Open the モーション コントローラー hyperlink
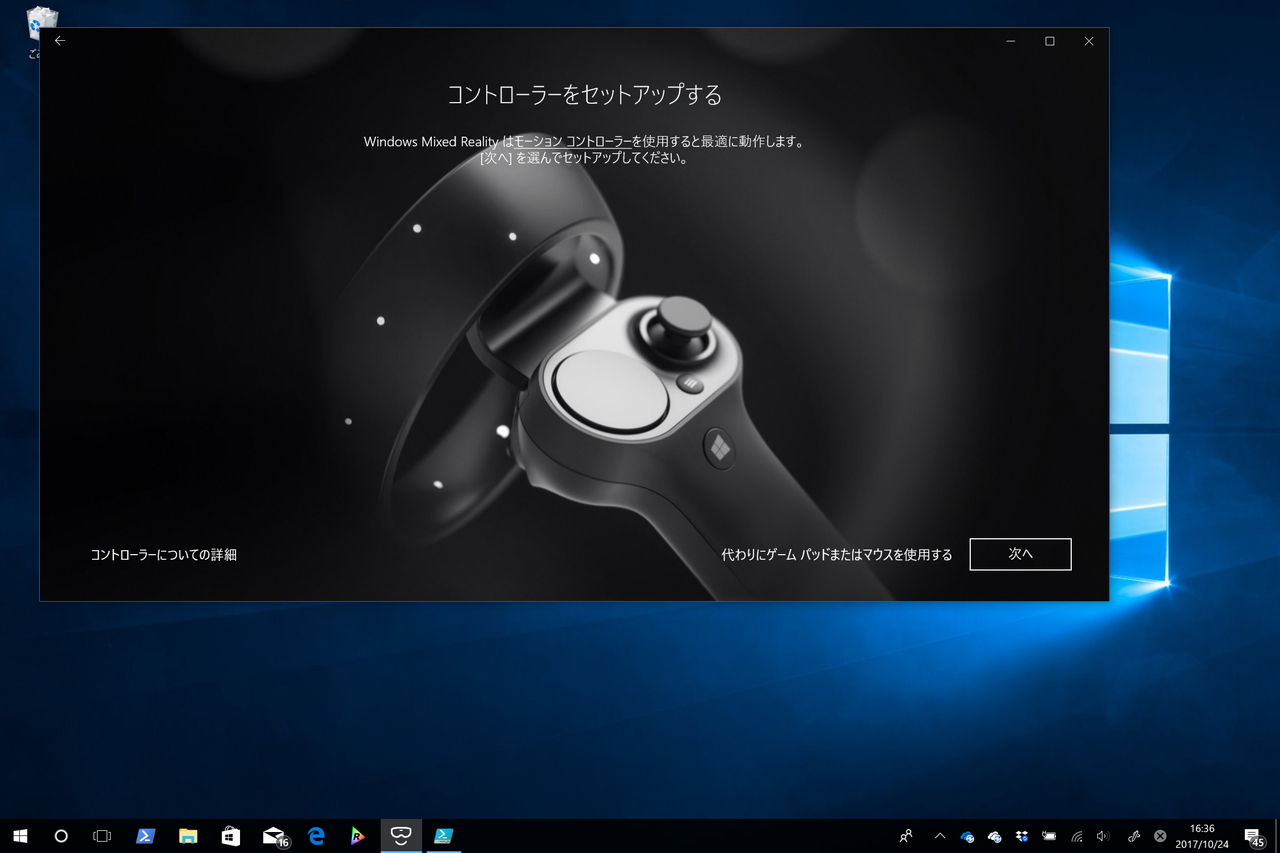 [x=573, y=142]
